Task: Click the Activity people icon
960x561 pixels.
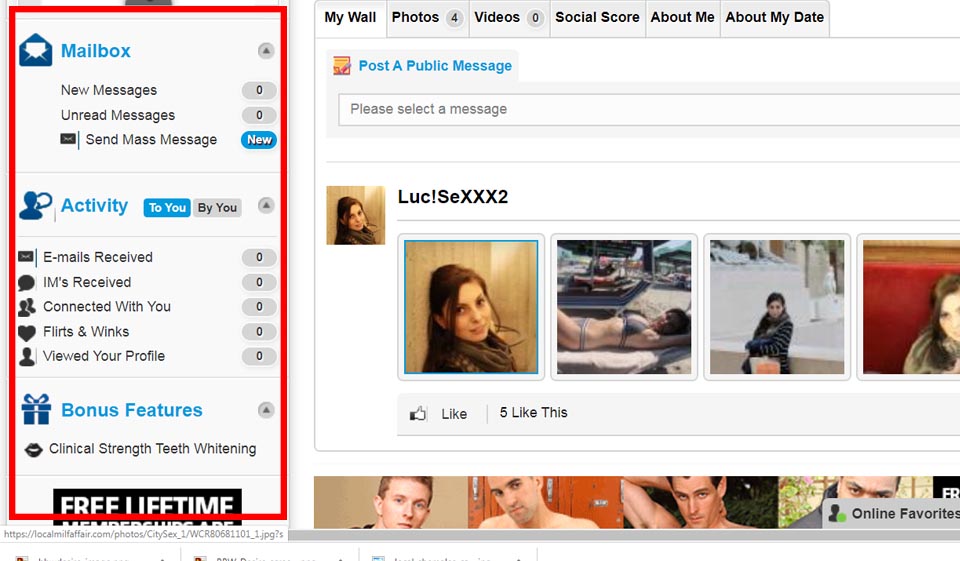Action: pyautogui.click(x=36, y=206)
